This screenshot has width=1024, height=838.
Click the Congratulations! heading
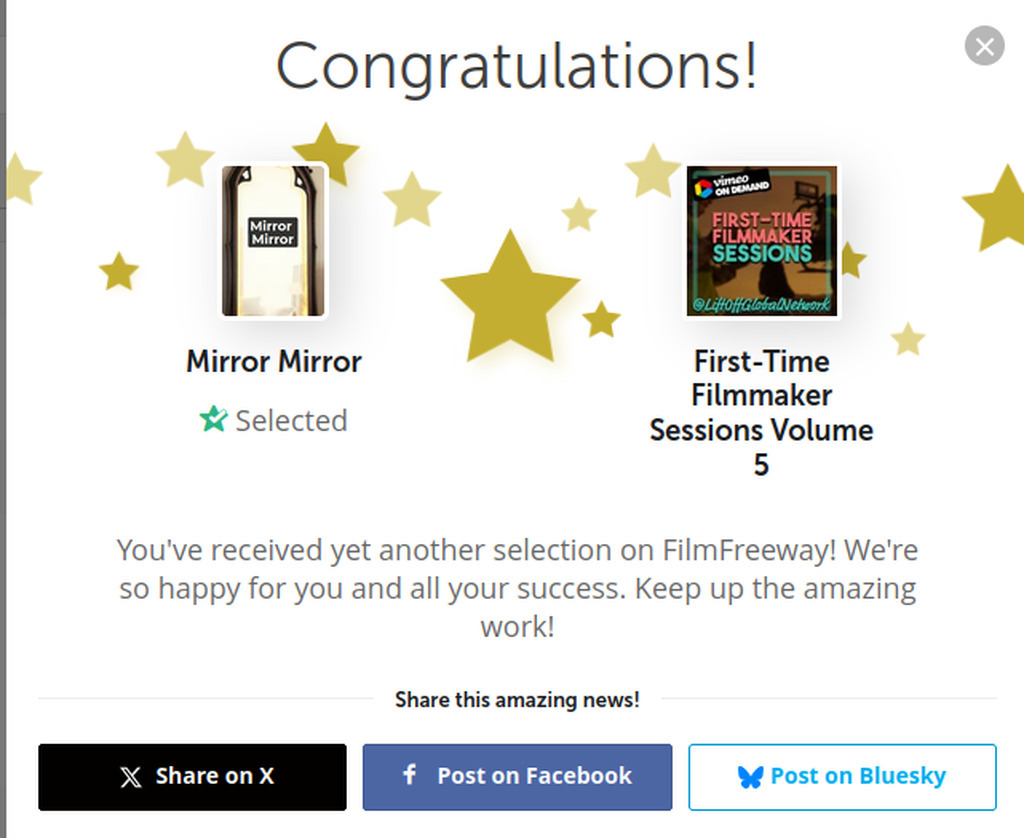pos(517,66)
